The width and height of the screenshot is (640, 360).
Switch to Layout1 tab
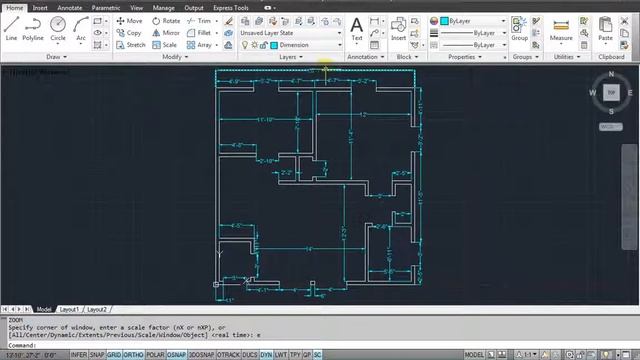[x=69, y=309]
